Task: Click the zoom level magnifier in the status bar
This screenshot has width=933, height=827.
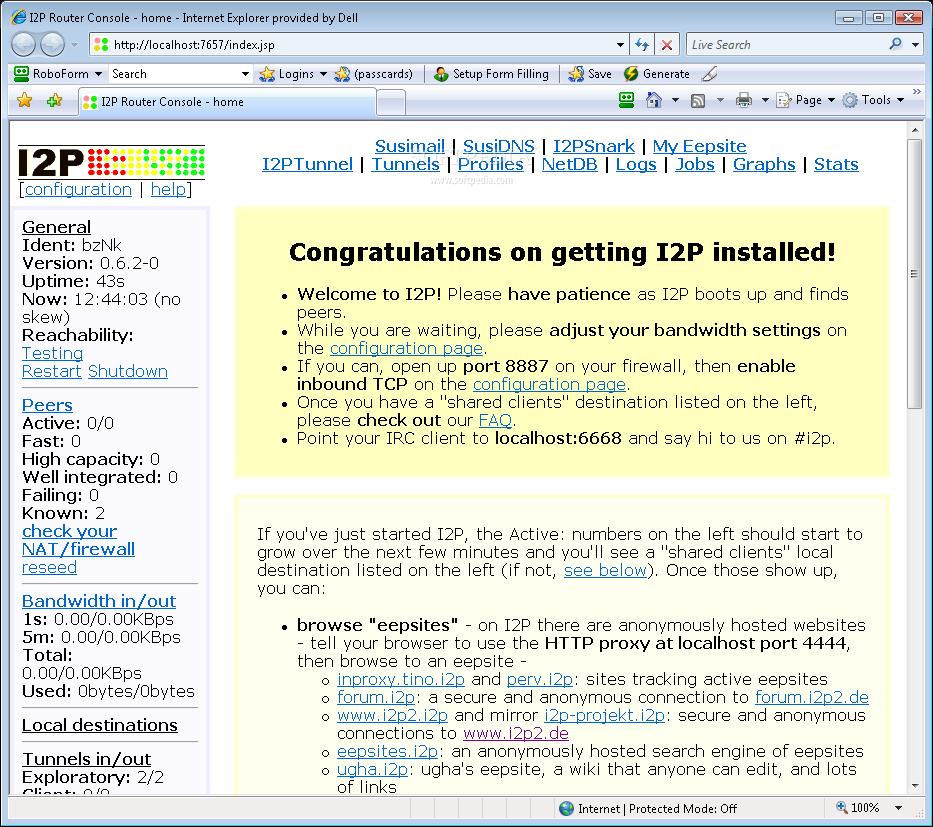Action: click(842, 807)
